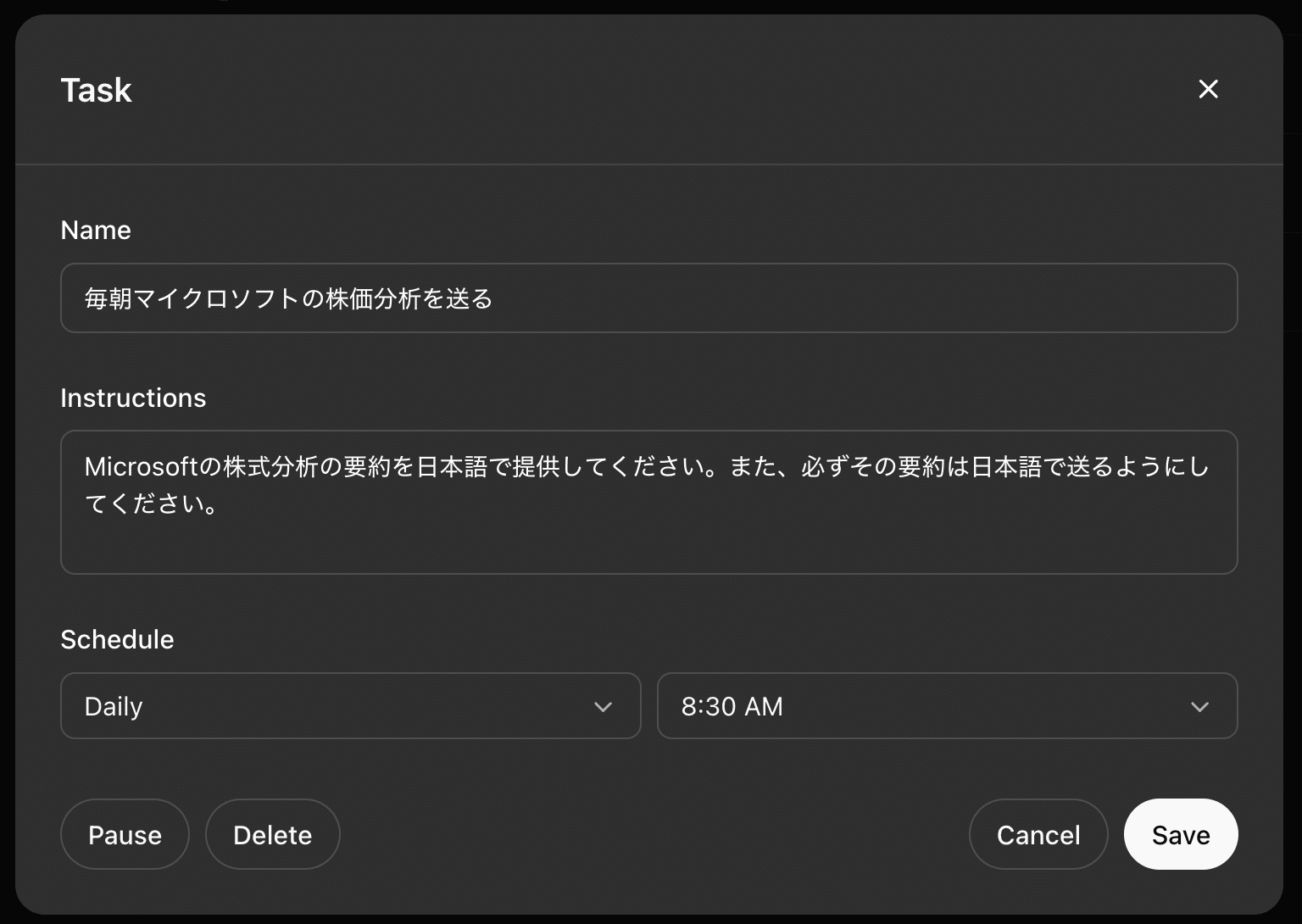Screen dimensions: 1302x924
Task: Click the Japanese task name text
Action: 288,298
